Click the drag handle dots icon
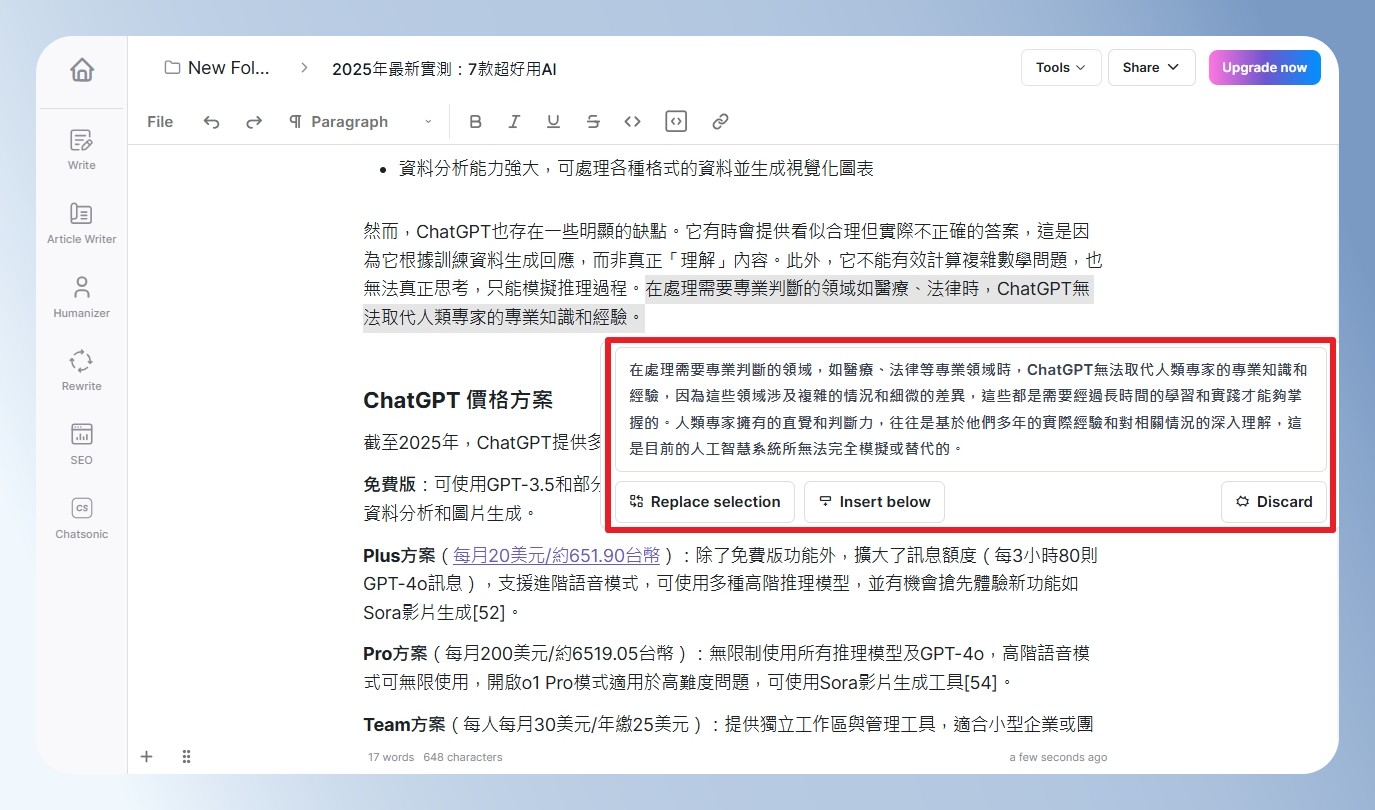This screenshot has width=1375, height=810. coord(186,757)
